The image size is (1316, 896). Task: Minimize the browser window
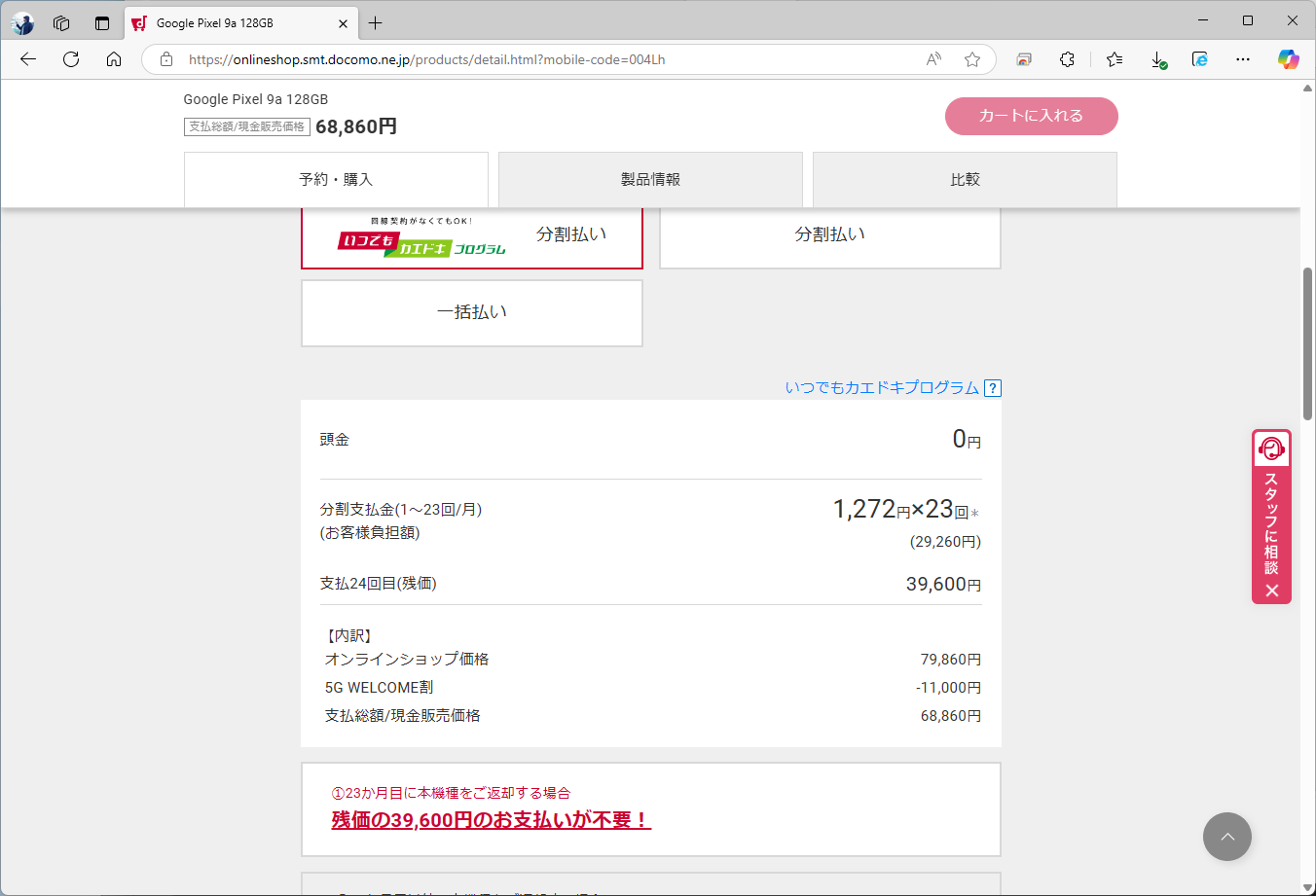[1203, 20]
